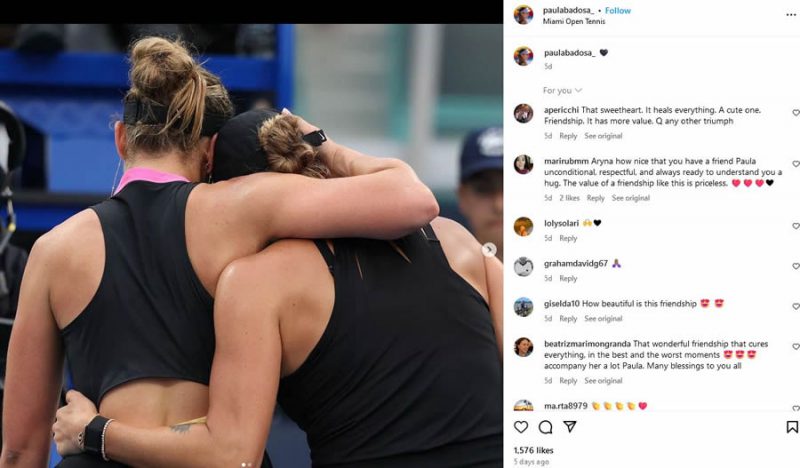Viewport: 800px width, 468px height.
Task: Open paulabadosa_ profile picture in header
Action: point(523,15)
